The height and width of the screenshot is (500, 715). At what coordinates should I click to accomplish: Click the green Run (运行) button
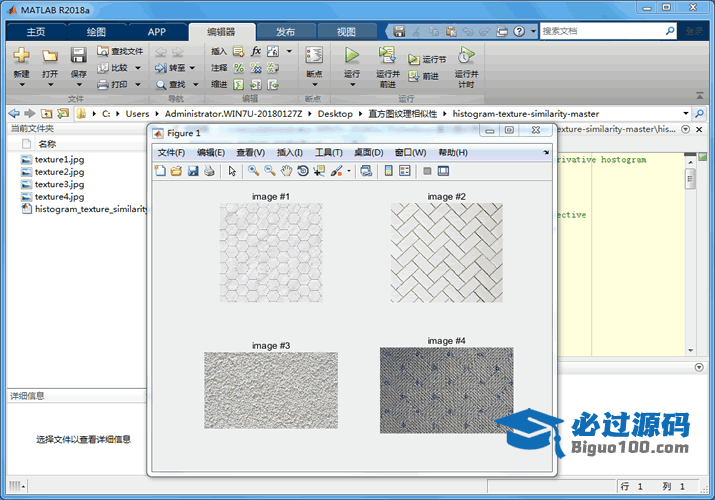point(352,56)
